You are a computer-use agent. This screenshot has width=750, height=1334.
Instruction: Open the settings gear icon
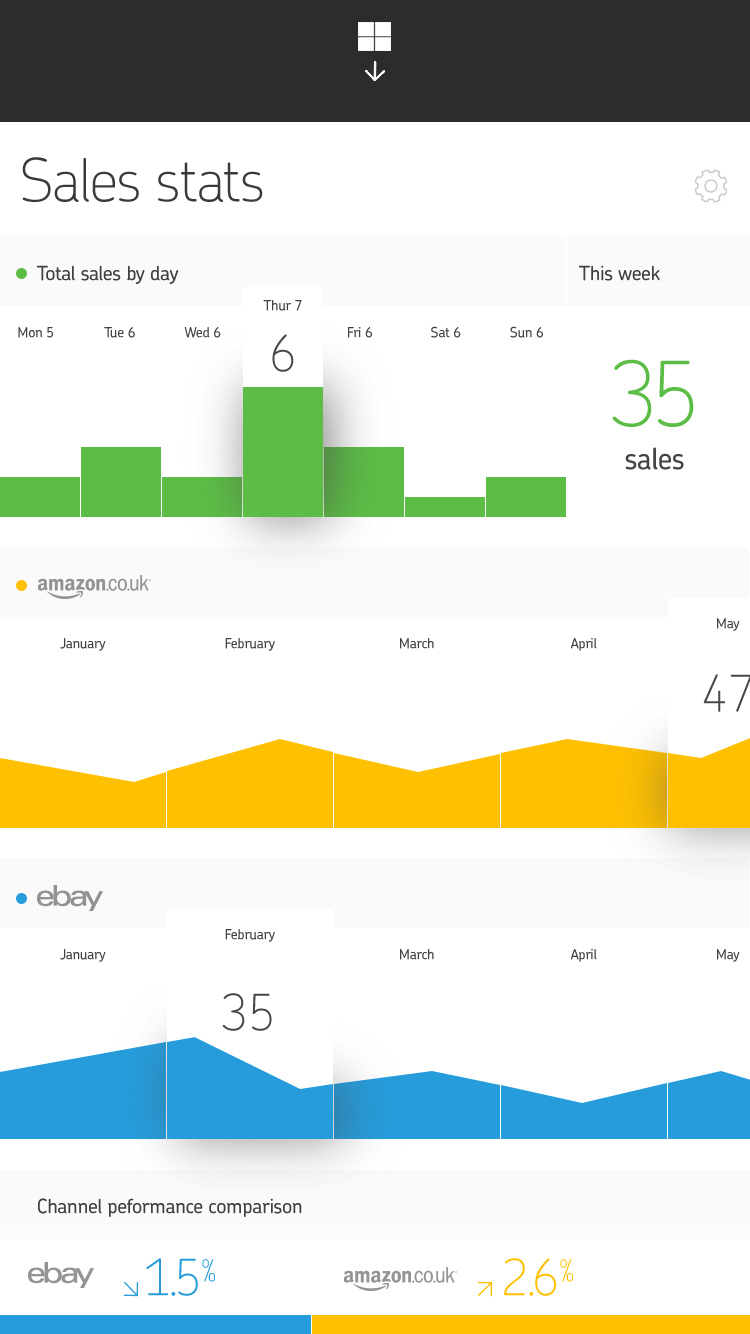(x=710, y=186)
